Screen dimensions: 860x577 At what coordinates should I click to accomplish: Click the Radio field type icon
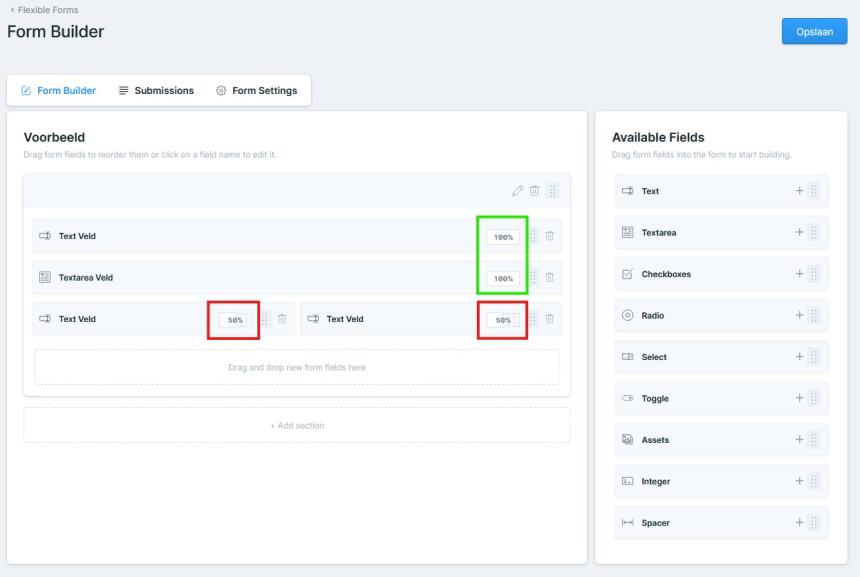(627, 315)
